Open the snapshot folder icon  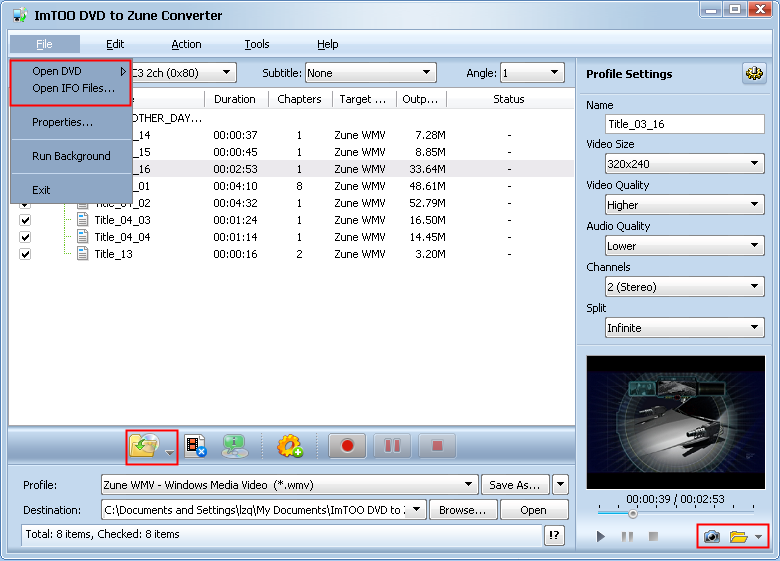click(738, 537)
